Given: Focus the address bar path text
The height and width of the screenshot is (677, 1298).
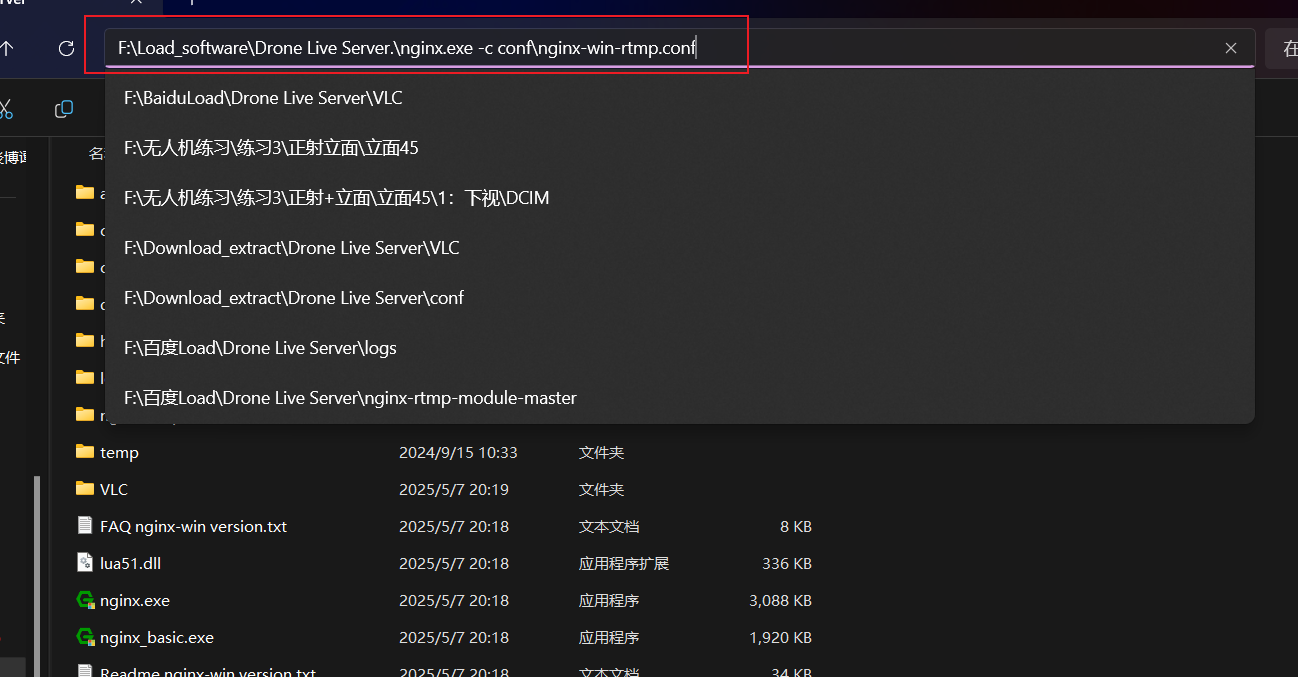Looking at the screenshot, I should tap(407, 47).
